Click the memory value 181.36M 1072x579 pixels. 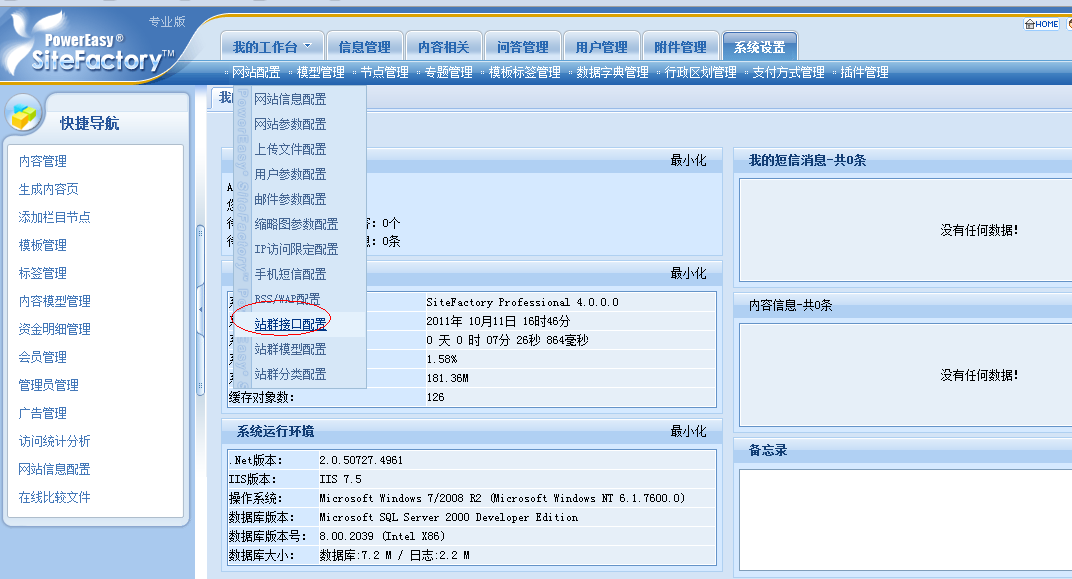click(447, 378)
